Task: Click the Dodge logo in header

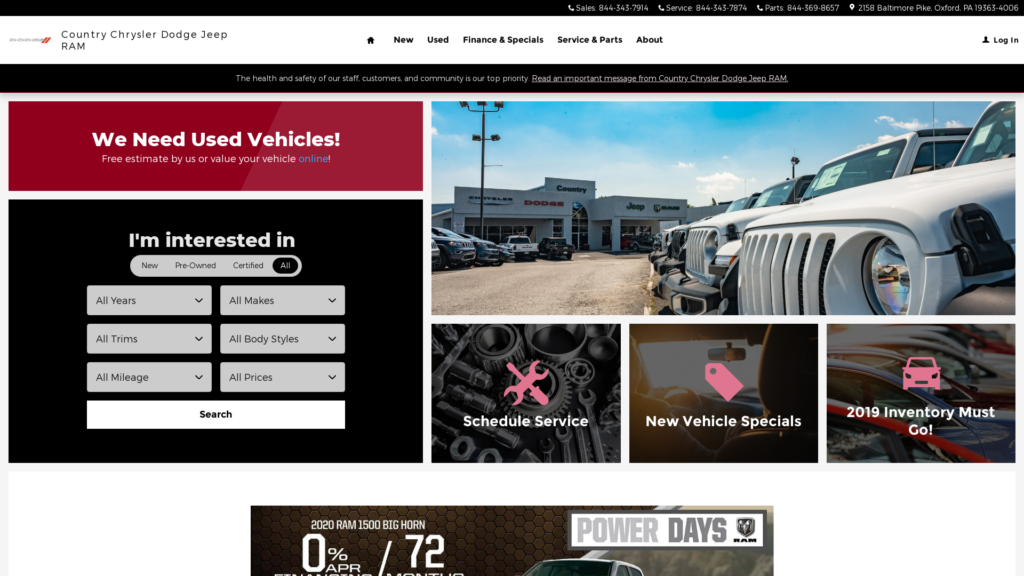Action: 30,40
